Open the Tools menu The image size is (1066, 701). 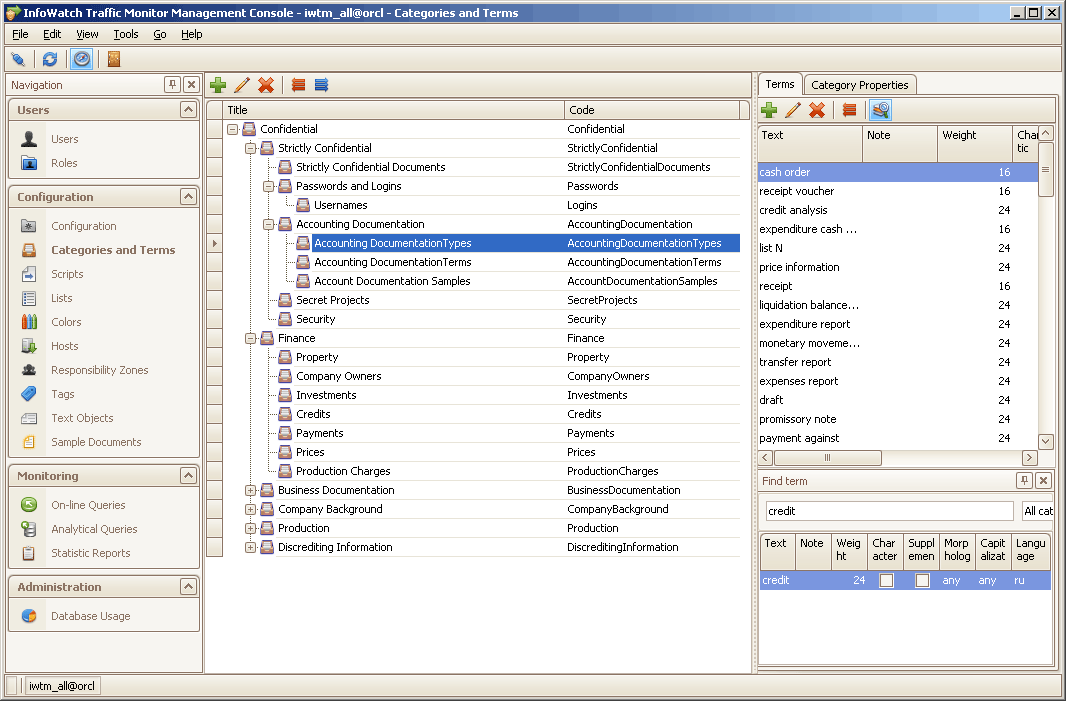[x=126, y=34]
